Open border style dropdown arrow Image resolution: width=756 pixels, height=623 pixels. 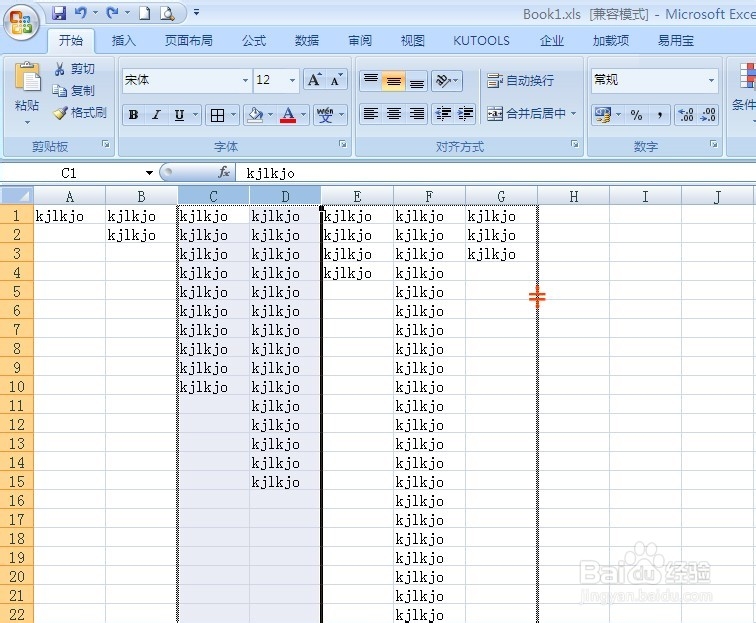click(233, 115)
